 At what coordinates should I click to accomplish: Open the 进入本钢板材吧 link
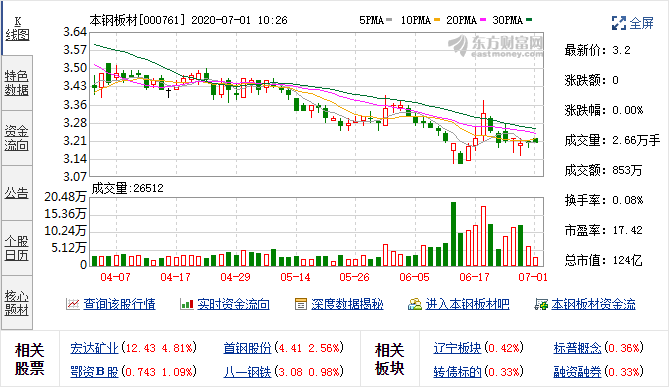(x=467, y=304)
